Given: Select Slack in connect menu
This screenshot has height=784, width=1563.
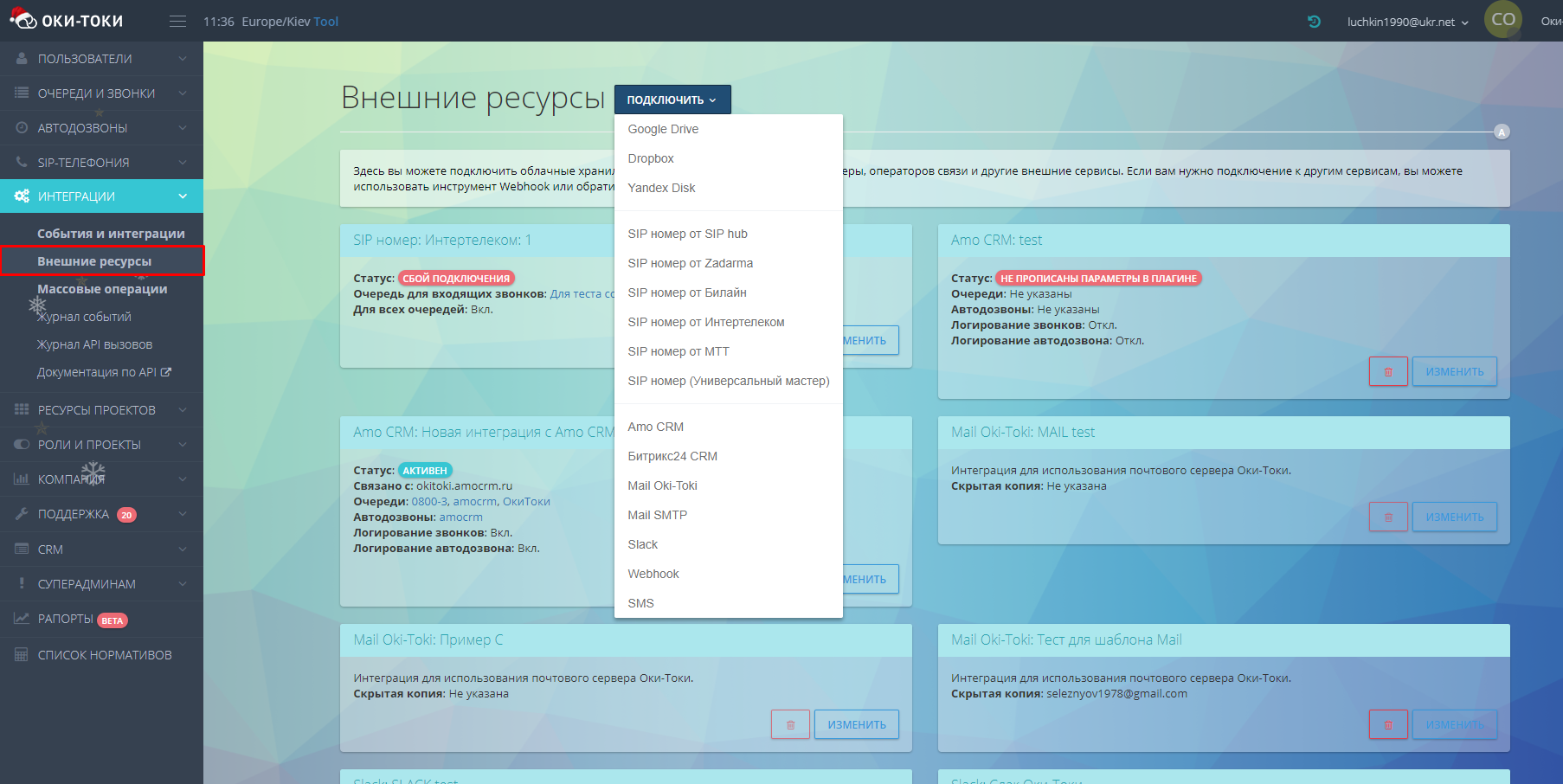Looking at the screenshot, I should pos(729,544).
